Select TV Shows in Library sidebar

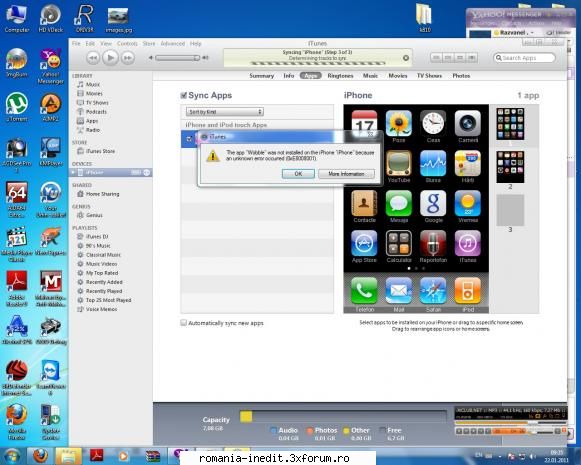pyautogui.click(x=97, y=103)
